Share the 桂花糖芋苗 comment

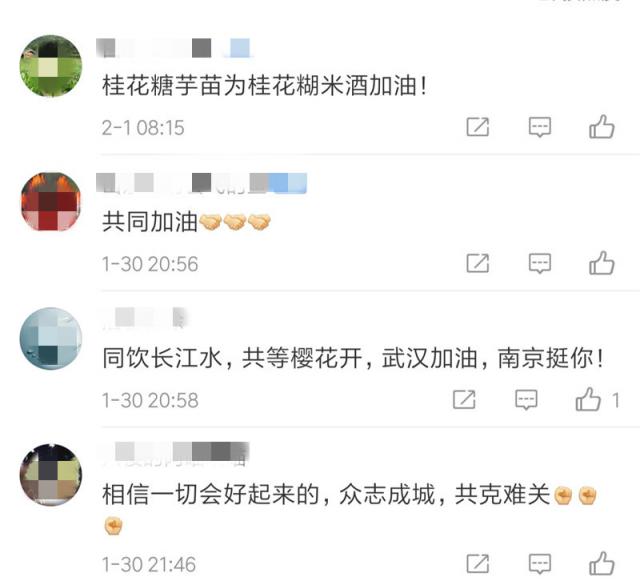(478, 127)
